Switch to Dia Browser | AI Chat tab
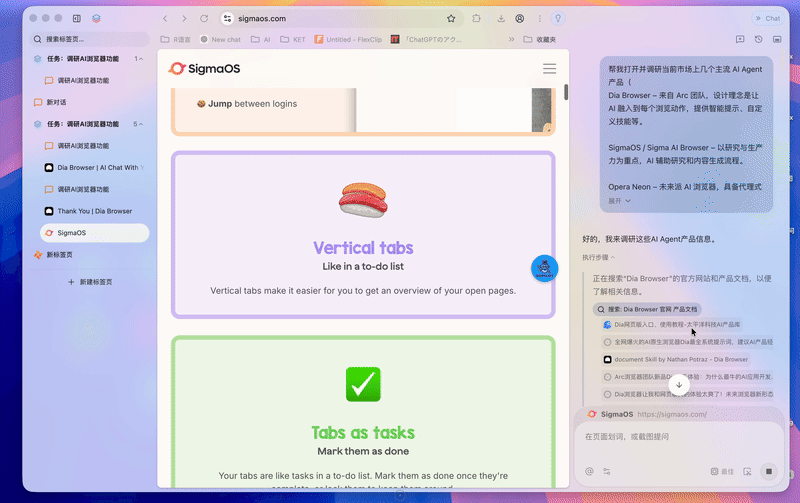 (x=94, y=167)
